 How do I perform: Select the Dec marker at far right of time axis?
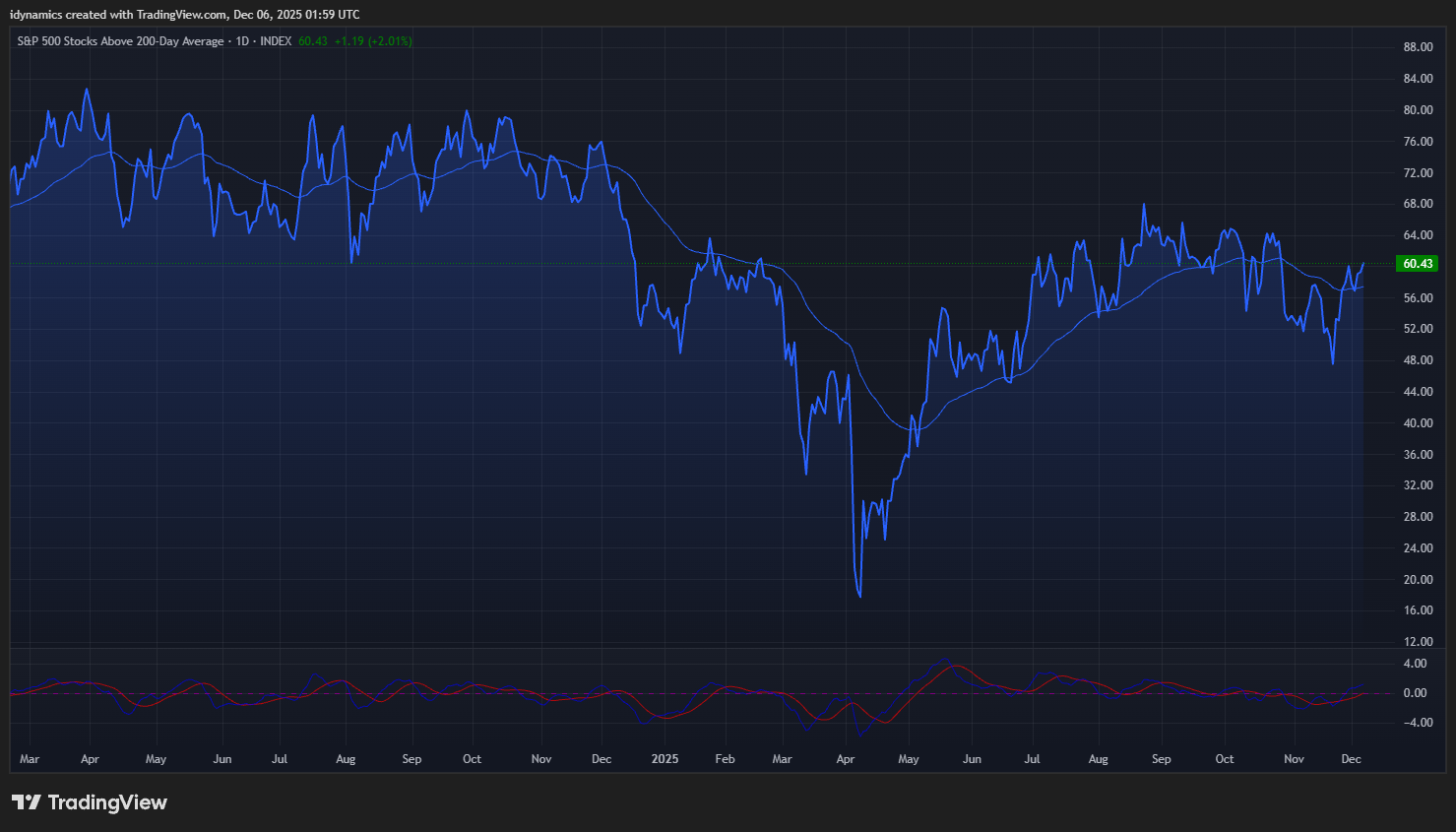pyautogui.click(x=1351, y=759)
